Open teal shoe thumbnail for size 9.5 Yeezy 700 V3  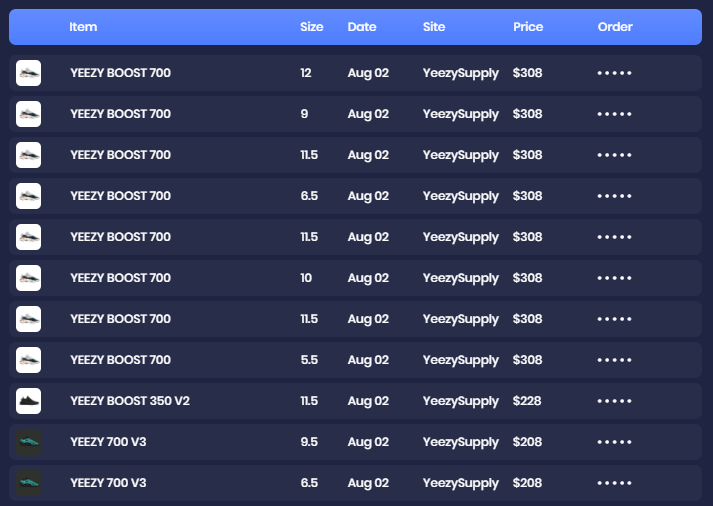[x=29, y=442]
